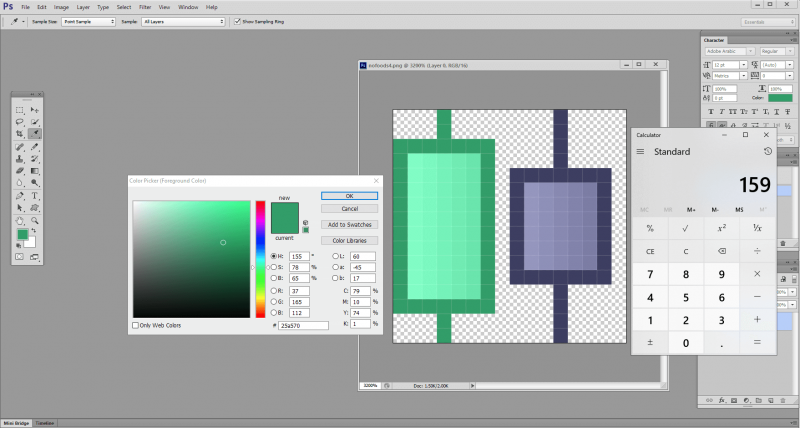800x428 pixels.
Task: Click Add to Swatches button
Action: [x=349, y=226]
